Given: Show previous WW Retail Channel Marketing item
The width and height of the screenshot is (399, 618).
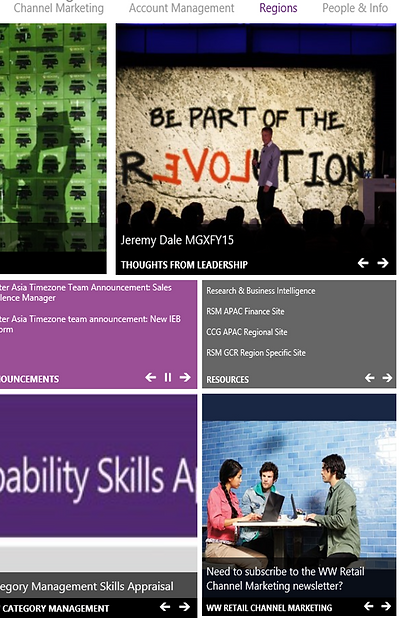Looking at the screenshot, I should (368, 606).
